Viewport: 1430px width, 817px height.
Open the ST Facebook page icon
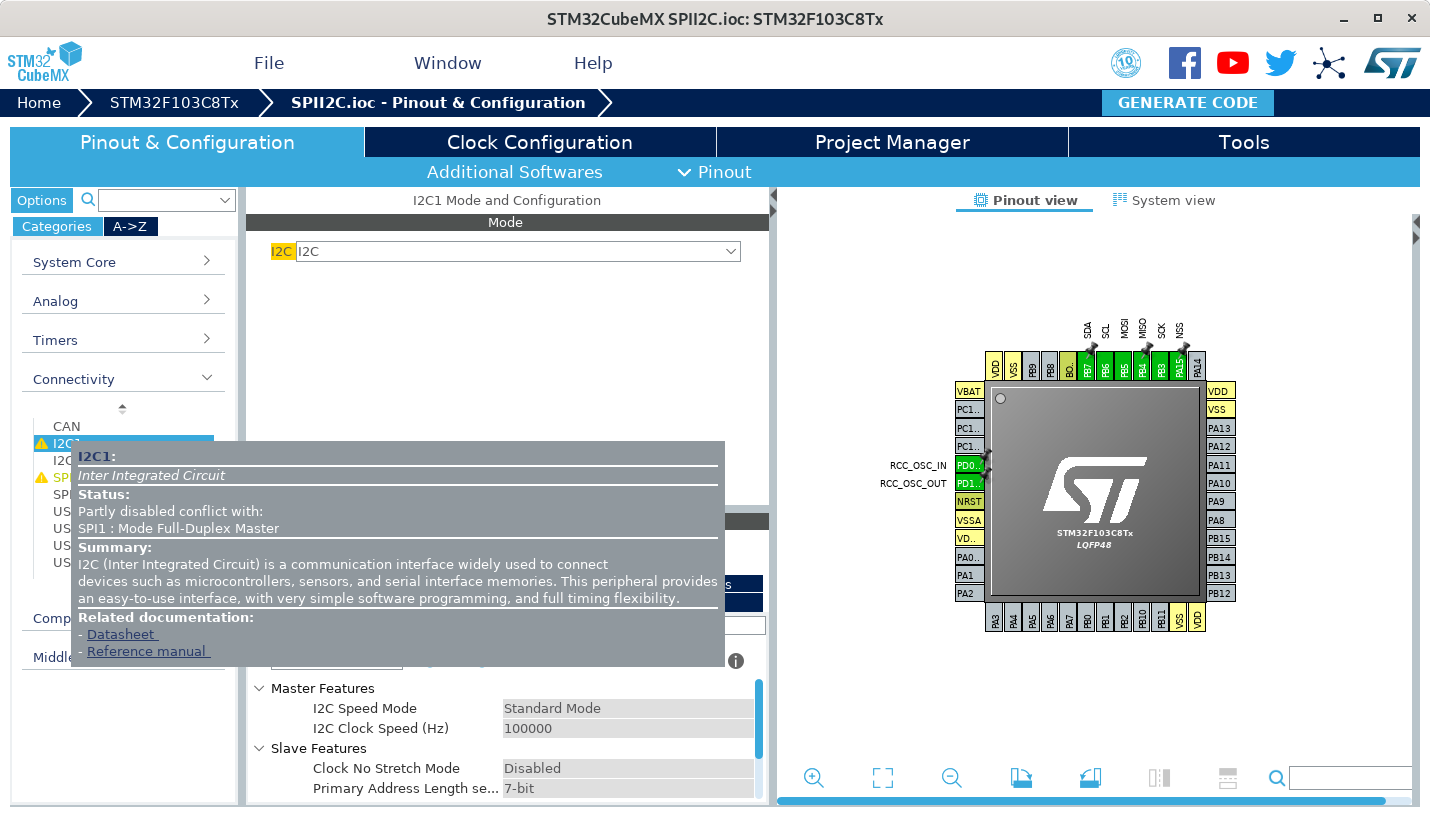click(1185, 63)
